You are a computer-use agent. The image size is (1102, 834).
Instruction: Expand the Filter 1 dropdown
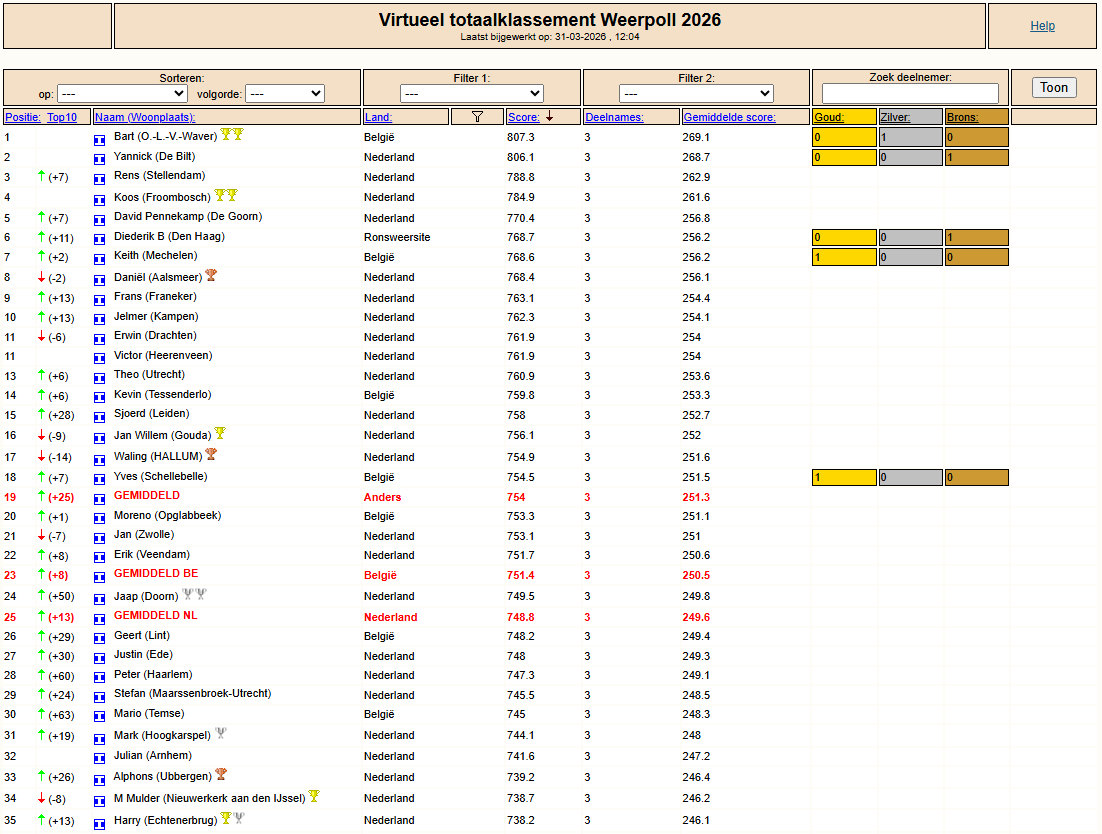coord(471,93)
